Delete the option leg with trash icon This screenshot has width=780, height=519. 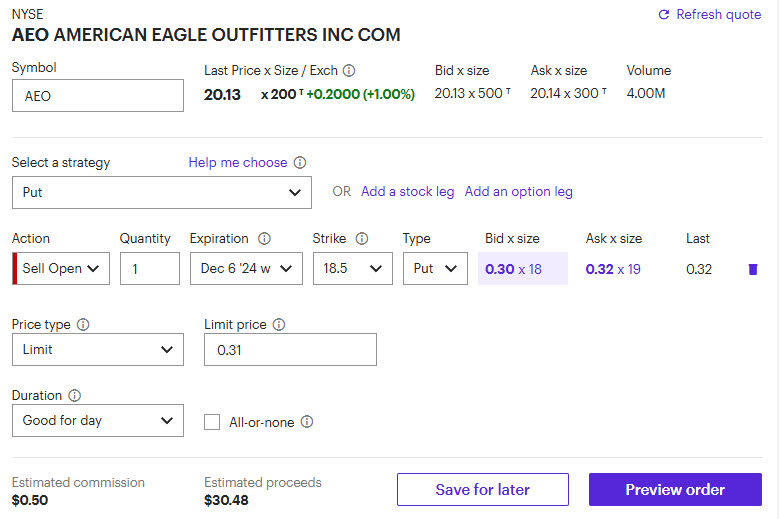click(753, 269)
